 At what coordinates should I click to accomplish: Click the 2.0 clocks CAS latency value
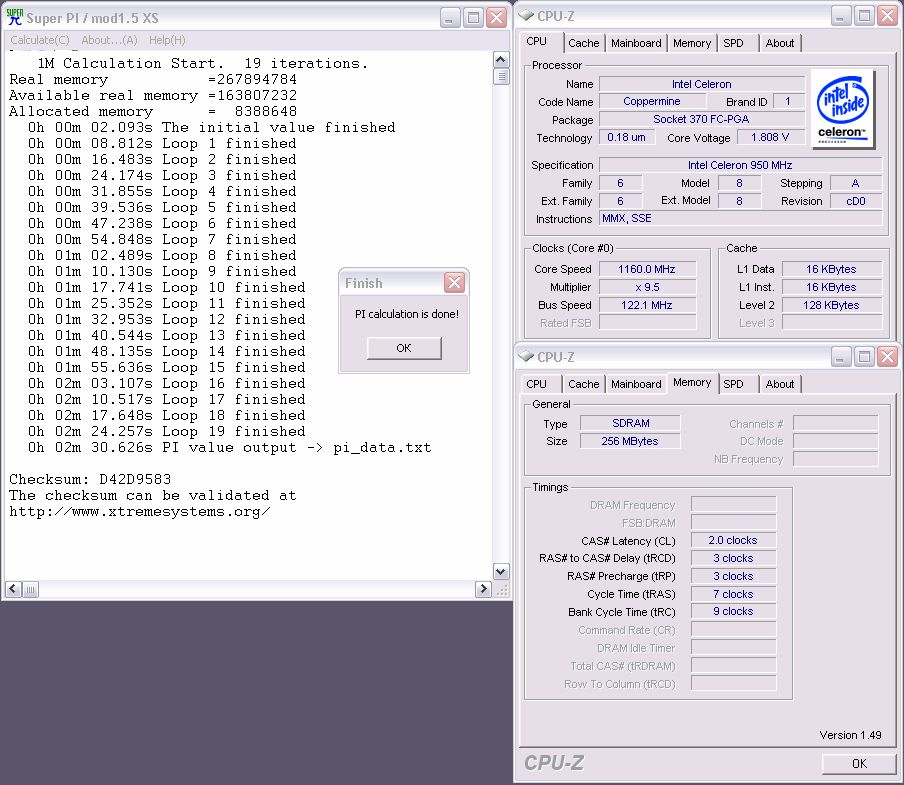pyautogui.click(x=733, y=540)
